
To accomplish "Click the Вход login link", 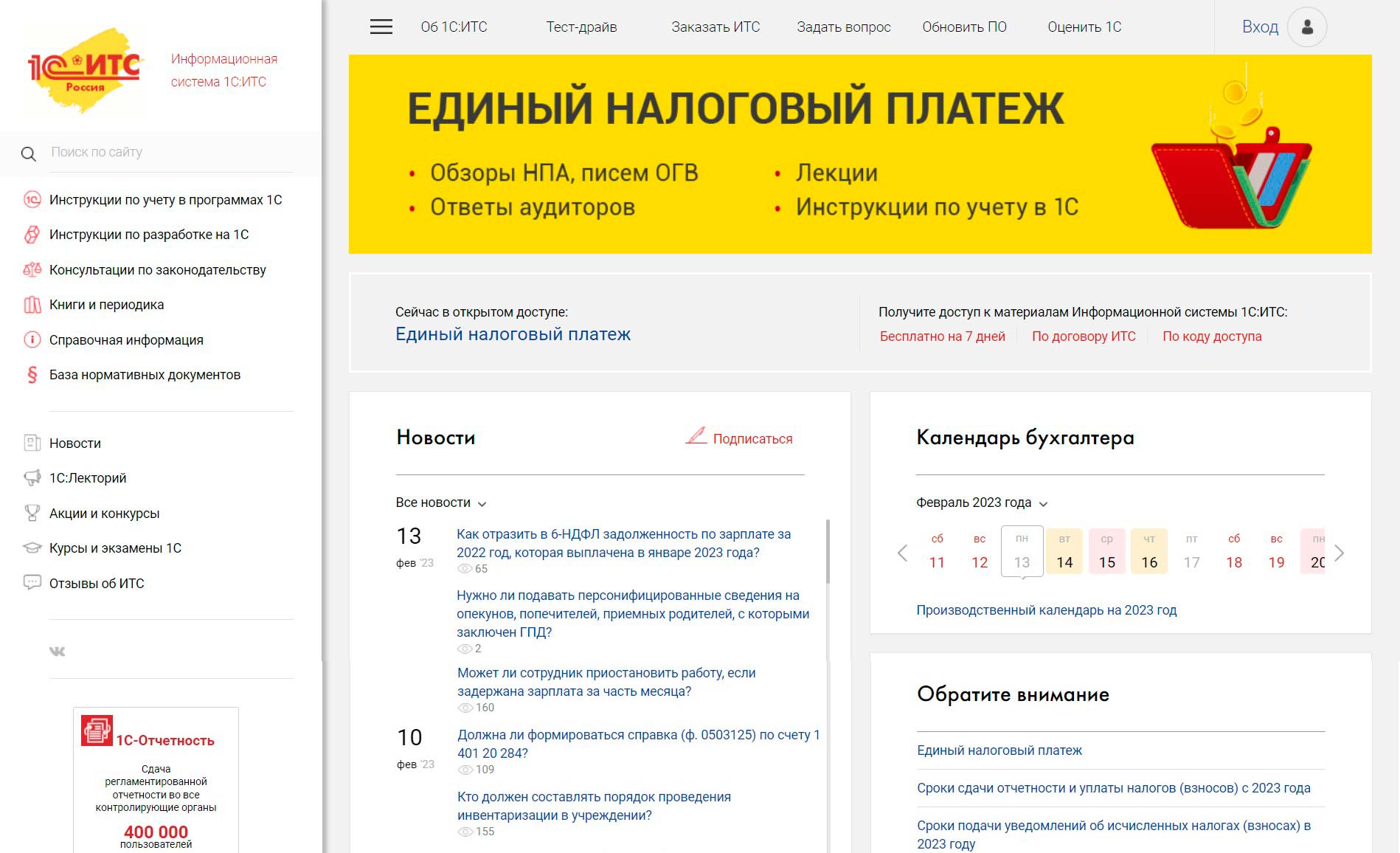I will point(1260,27).
